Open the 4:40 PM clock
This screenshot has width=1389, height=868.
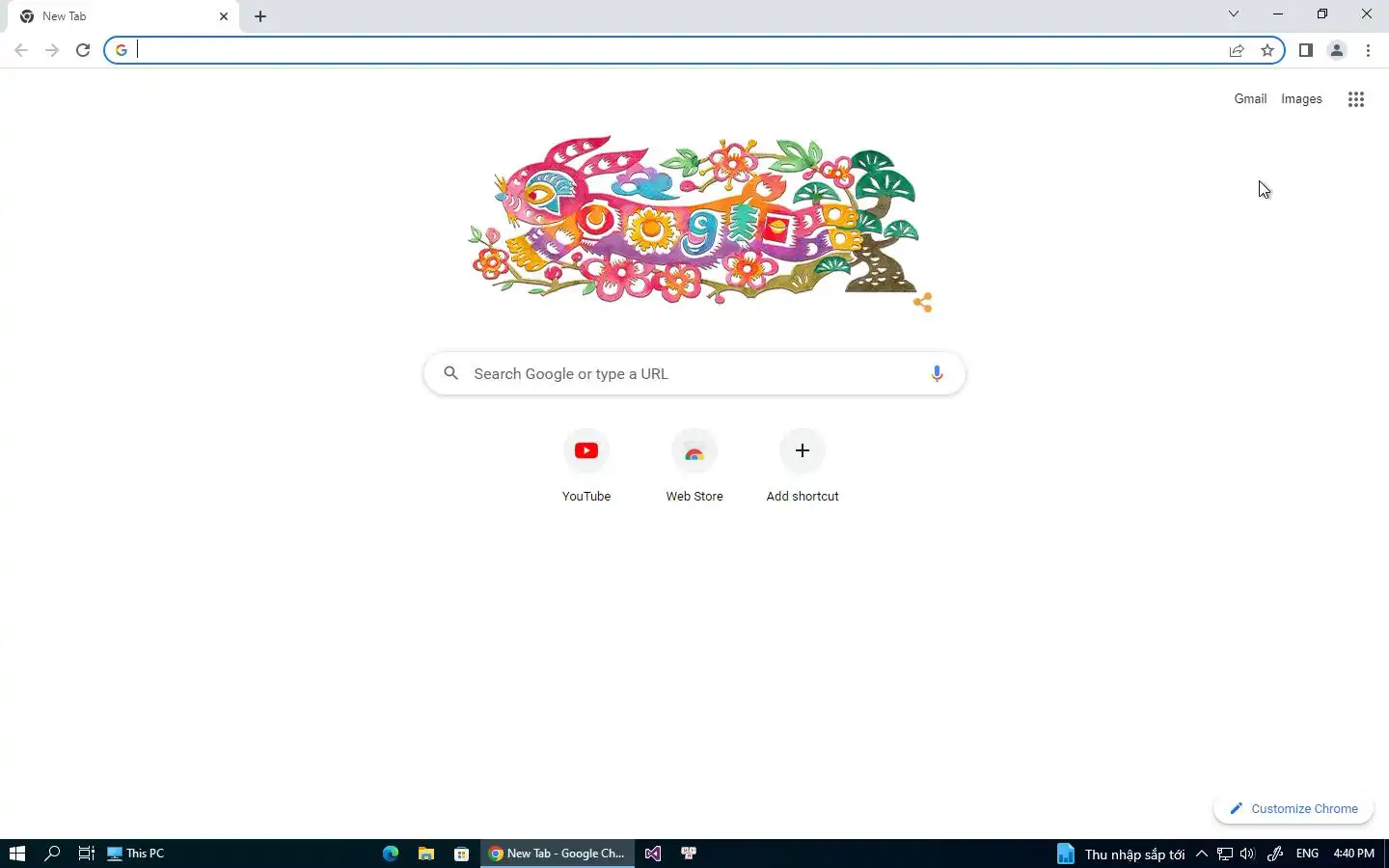point(1353,854)
